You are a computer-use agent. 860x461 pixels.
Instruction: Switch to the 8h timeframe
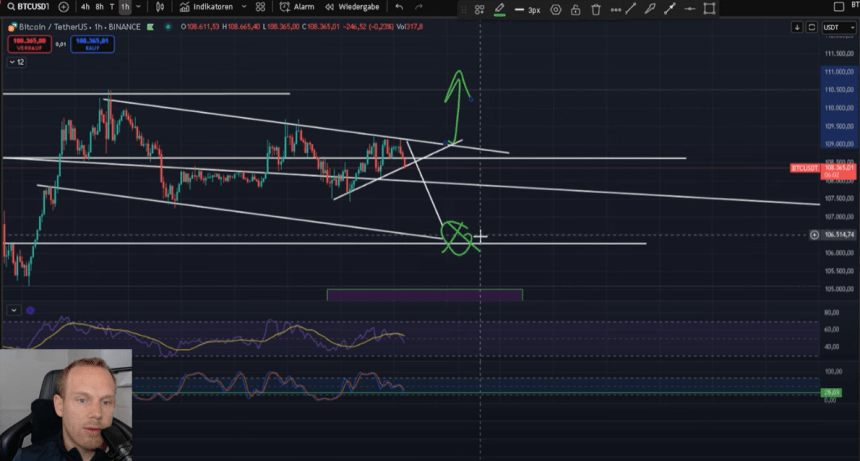click(x=99, y=7)
